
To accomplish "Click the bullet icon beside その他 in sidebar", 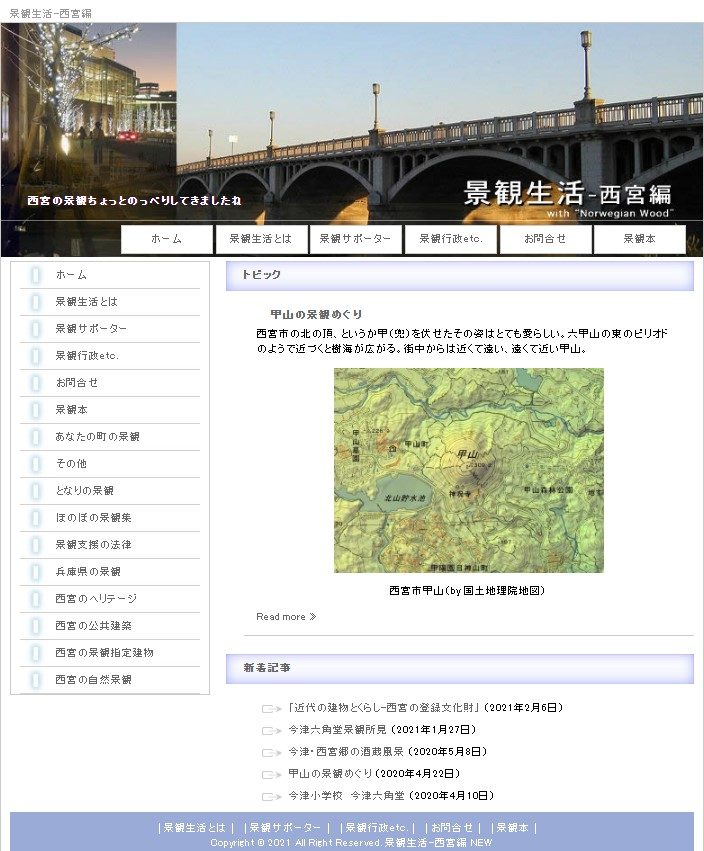I will (x=36, y=464).
